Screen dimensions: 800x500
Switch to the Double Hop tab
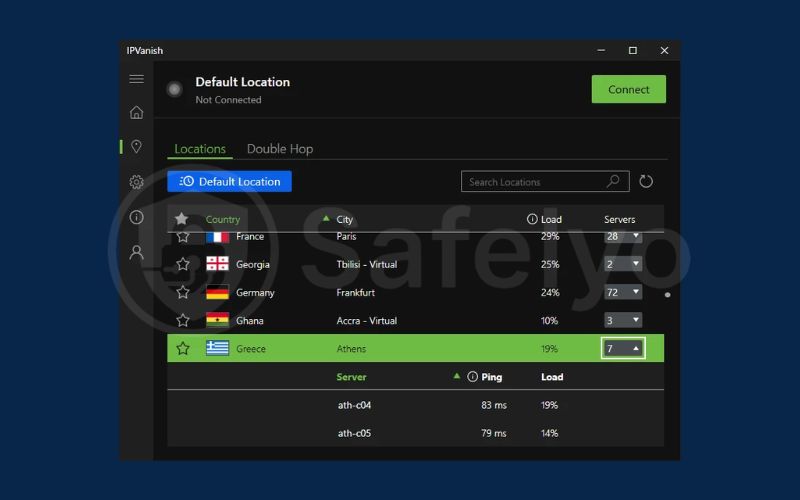pos(280,149)
